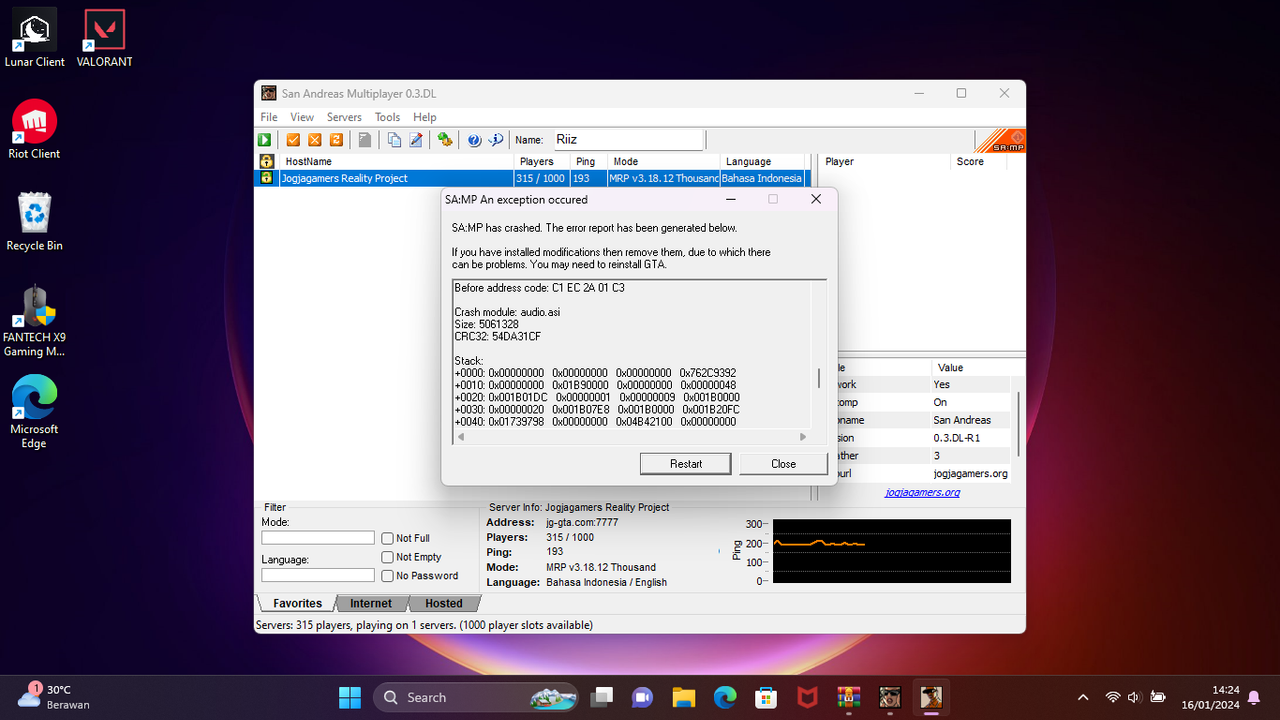The width and height of the screenshot is (1280, 720).
Task: Open VALORANT desktop shortcut
Action: click(x=104, y=39)
